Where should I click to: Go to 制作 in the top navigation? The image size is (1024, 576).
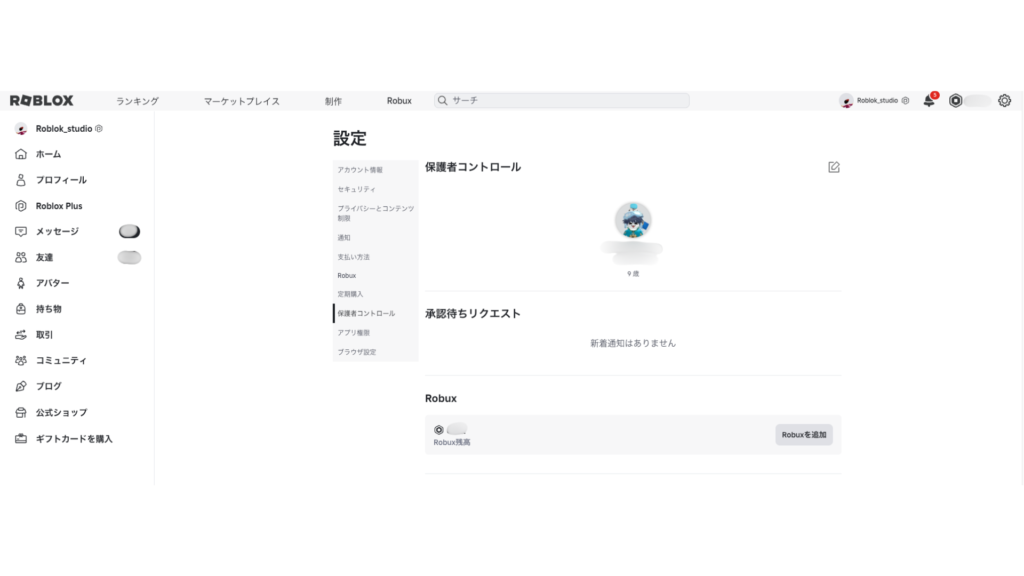[x=333, y=101]
